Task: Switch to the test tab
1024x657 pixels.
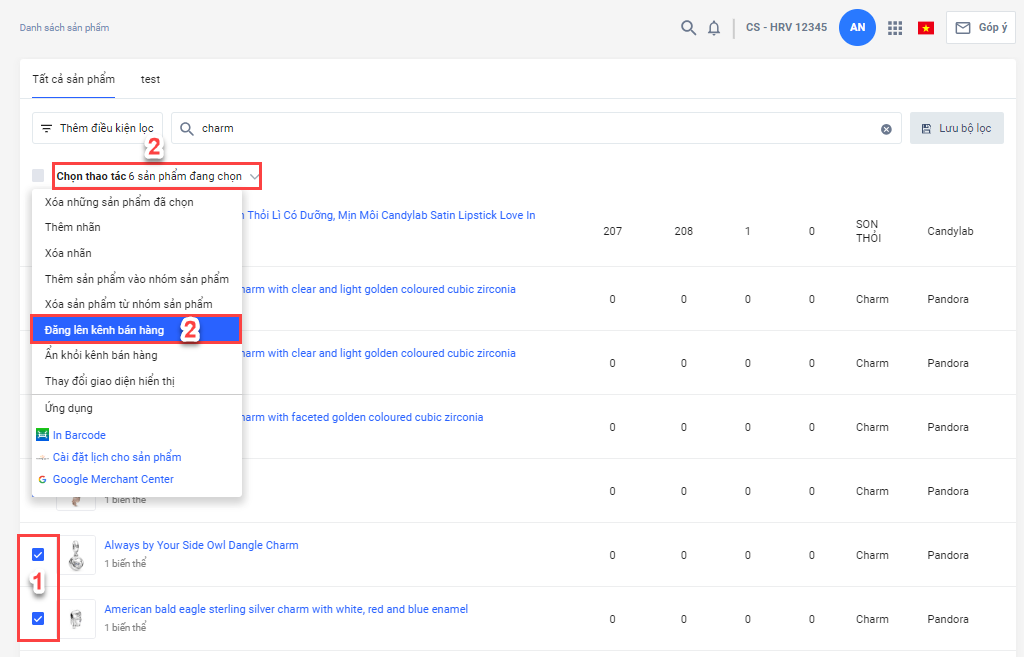Action: pyautogui.click(x=150, y=79)
